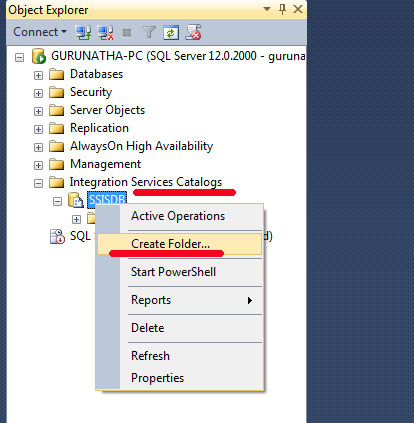Click the Disconnect server icon

point(105,33)
